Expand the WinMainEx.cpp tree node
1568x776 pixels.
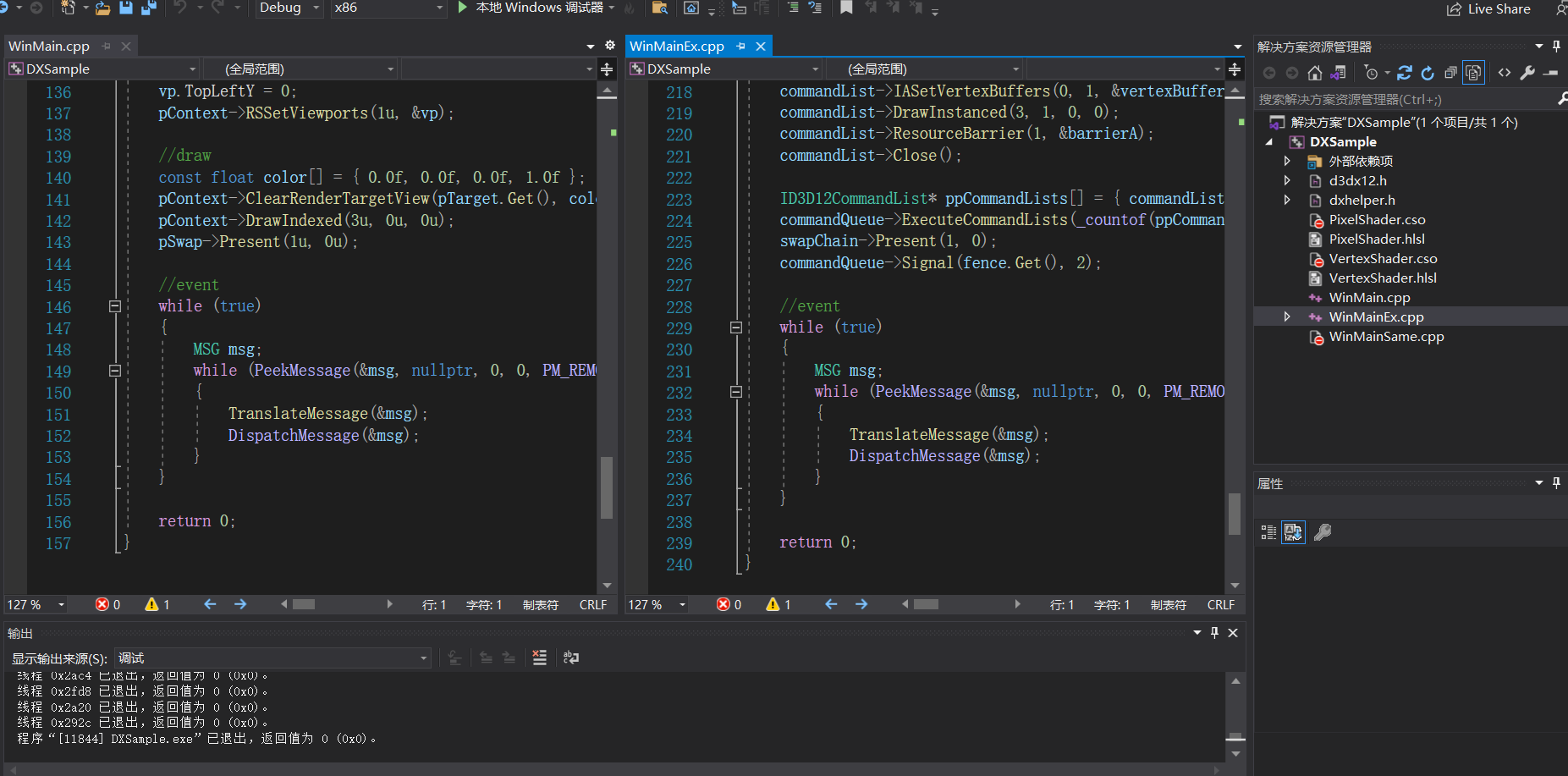tap(1287, 316)
